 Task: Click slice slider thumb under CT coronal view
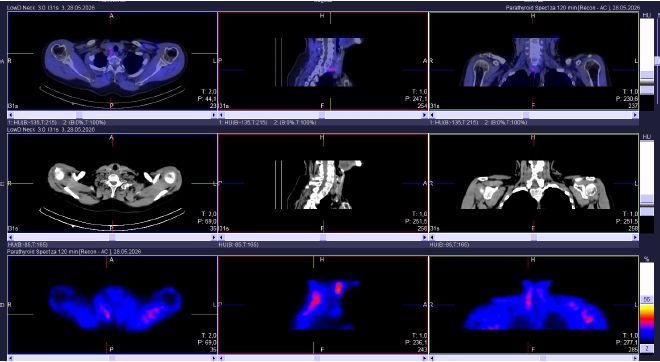[x=534, y=237]
